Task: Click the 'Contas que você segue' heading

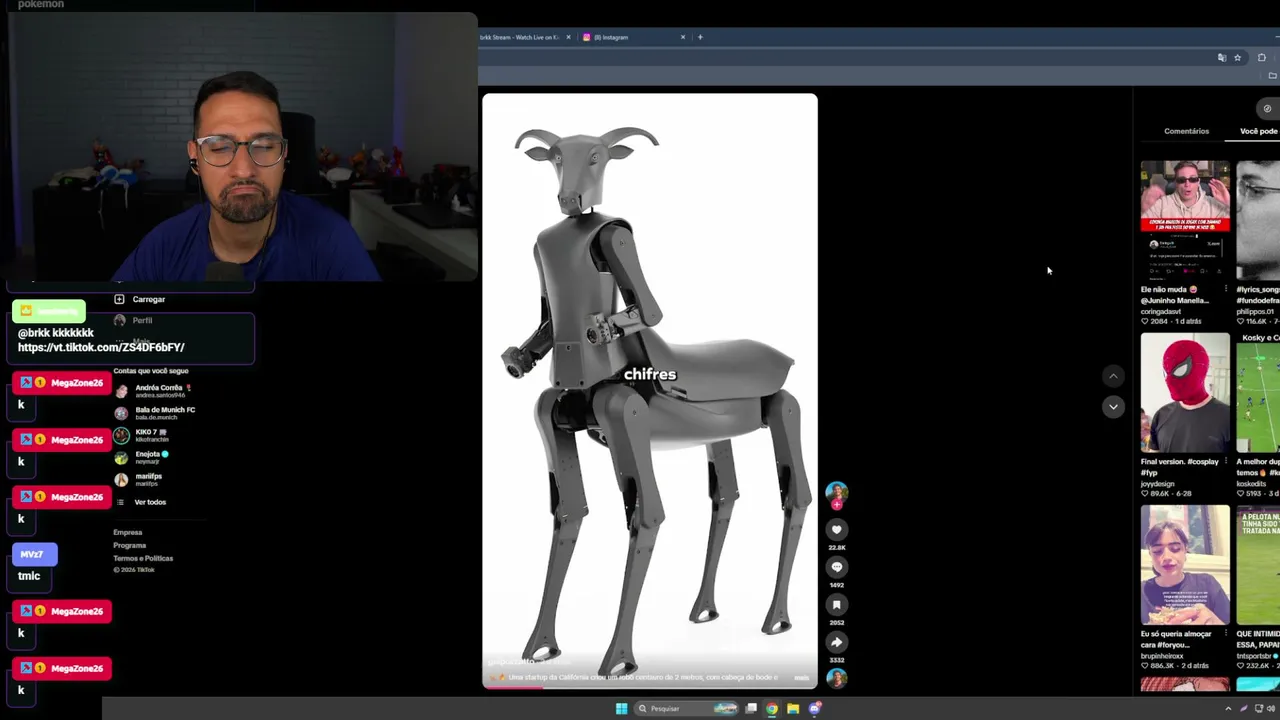Action: click(x=151, y=371)
